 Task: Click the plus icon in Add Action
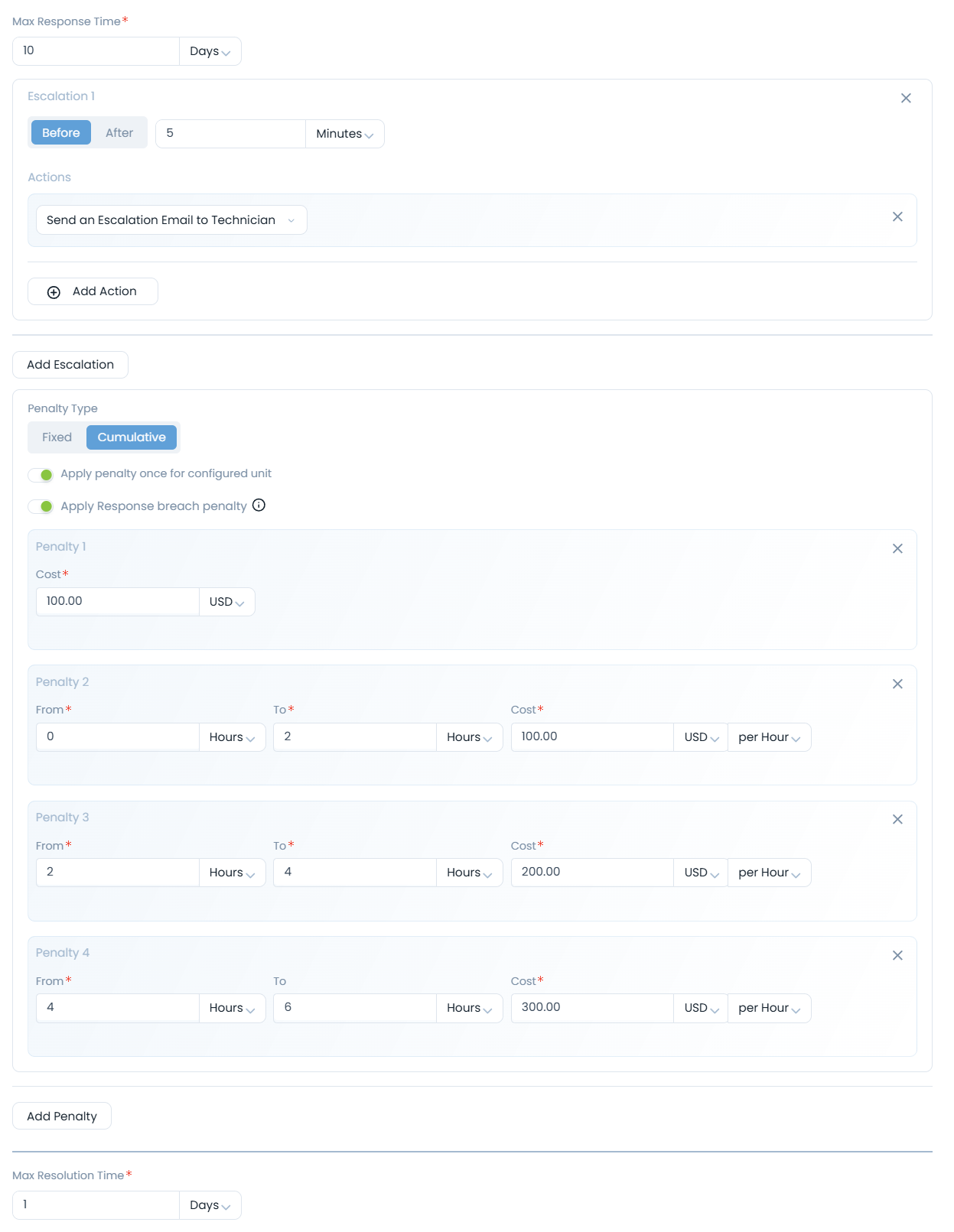(x=54, y=292)
